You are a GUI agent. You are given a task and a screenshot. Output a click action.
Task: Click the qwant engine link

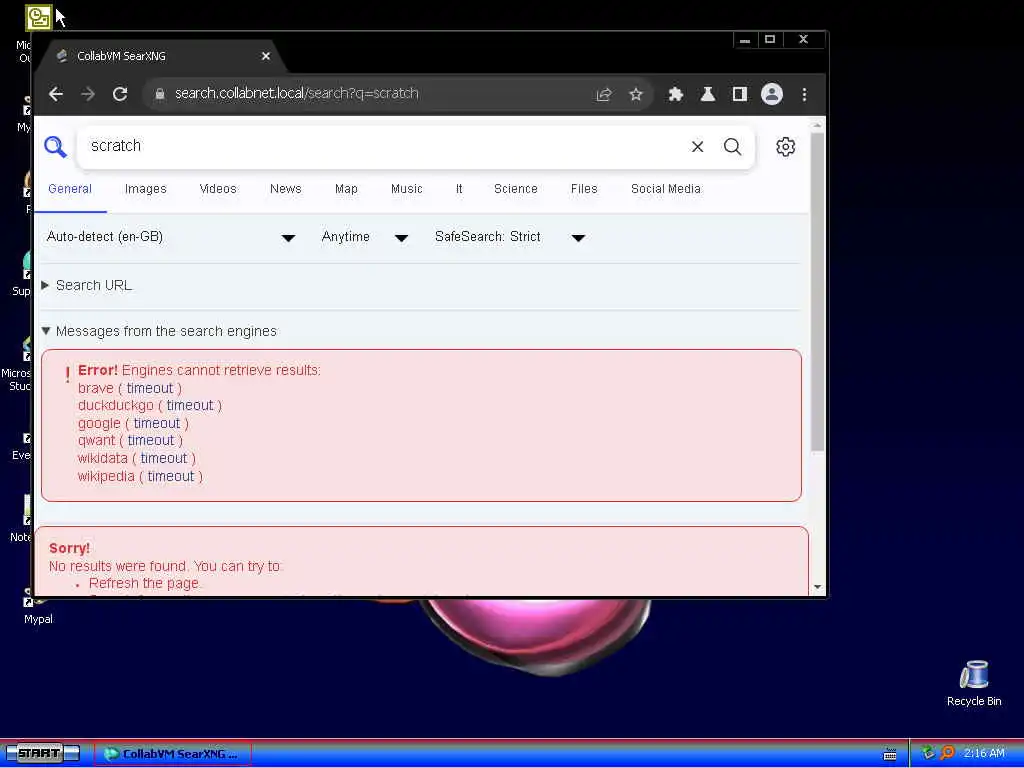[96, 441]
